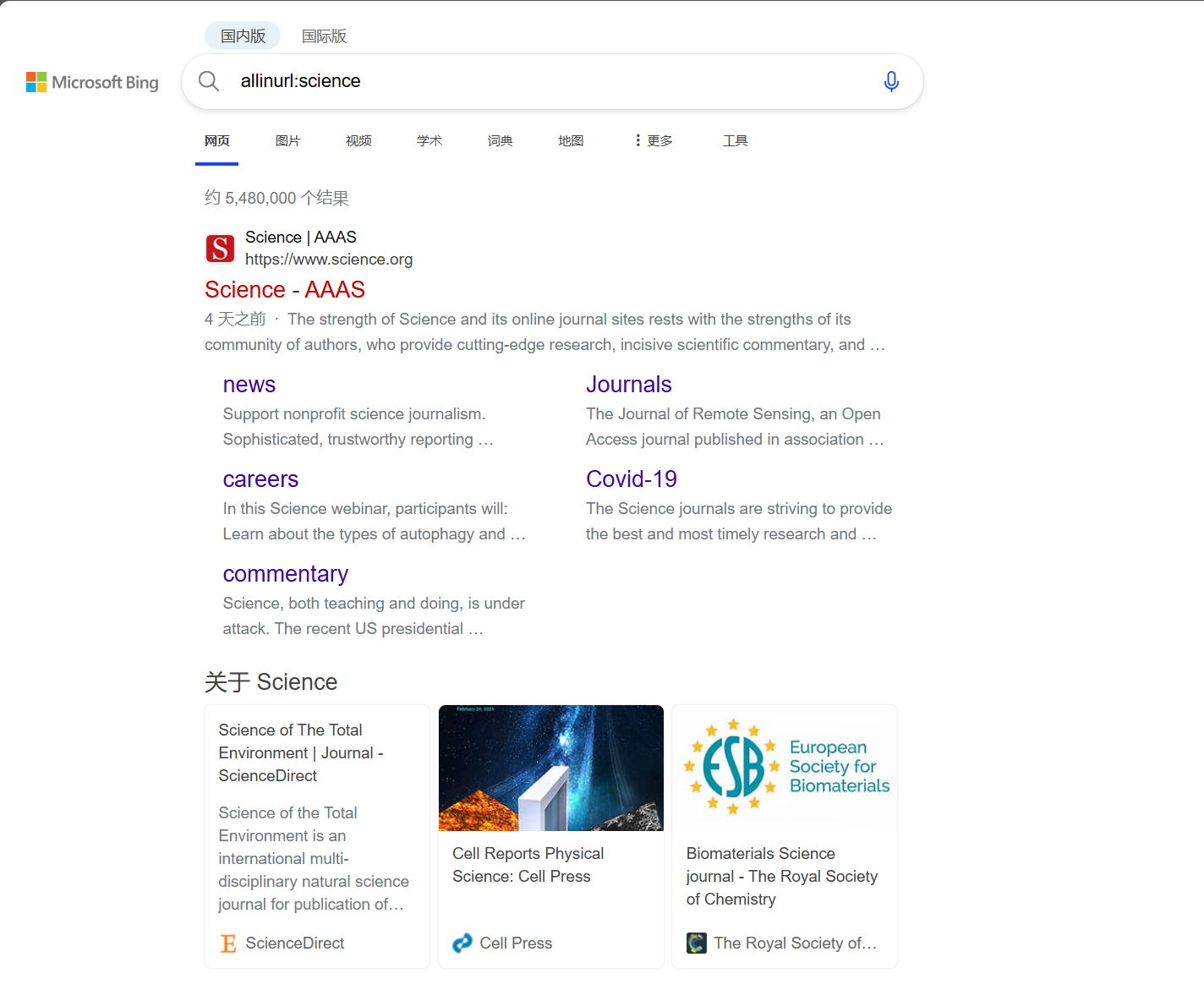Open the Journals sitelink
Image resolution: width=1204 pixels, height=1001 pixels.
point(629,385)
